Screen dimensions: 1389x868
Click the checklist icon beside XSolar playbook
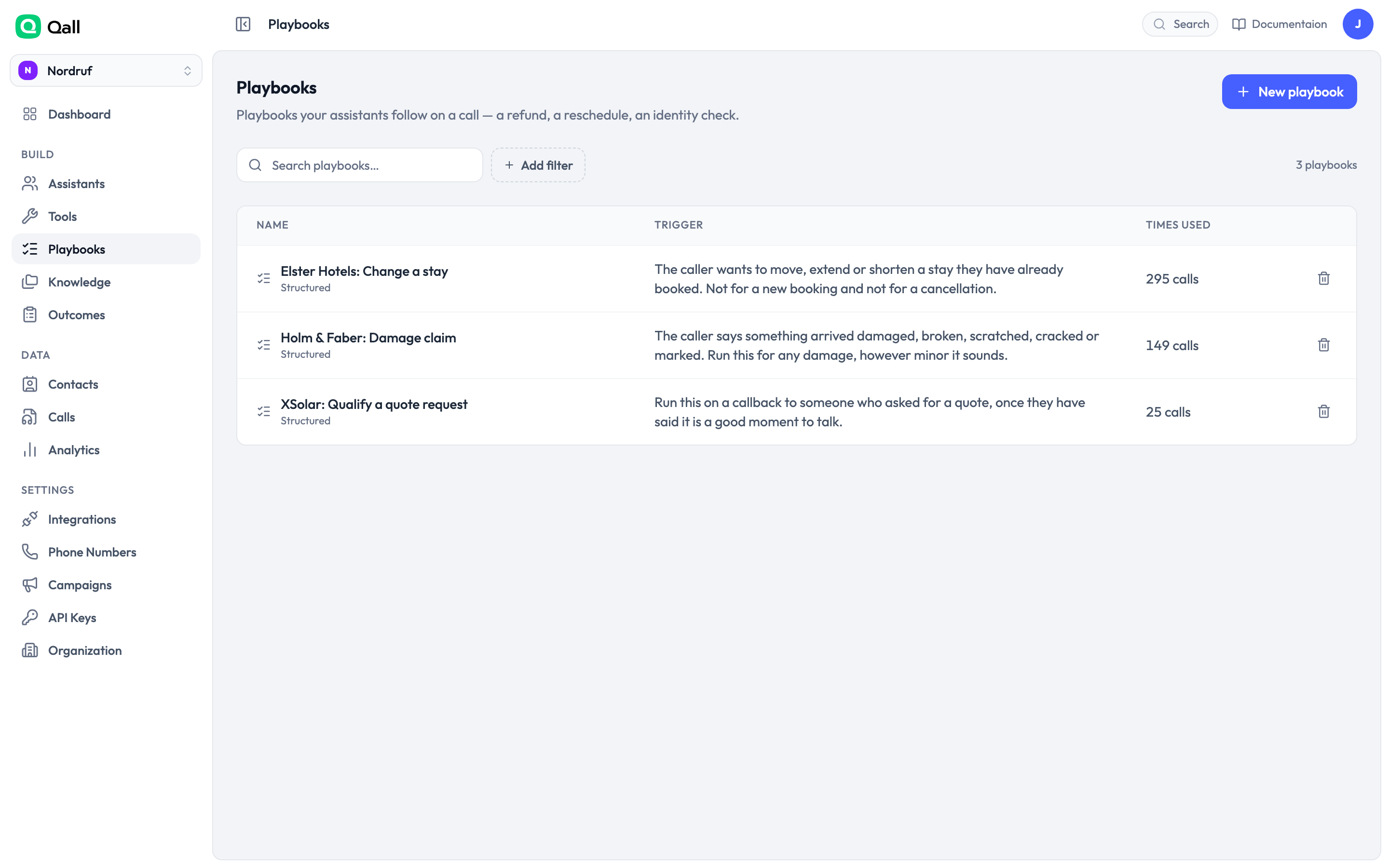pyautogui.click(x=263, y=412)
